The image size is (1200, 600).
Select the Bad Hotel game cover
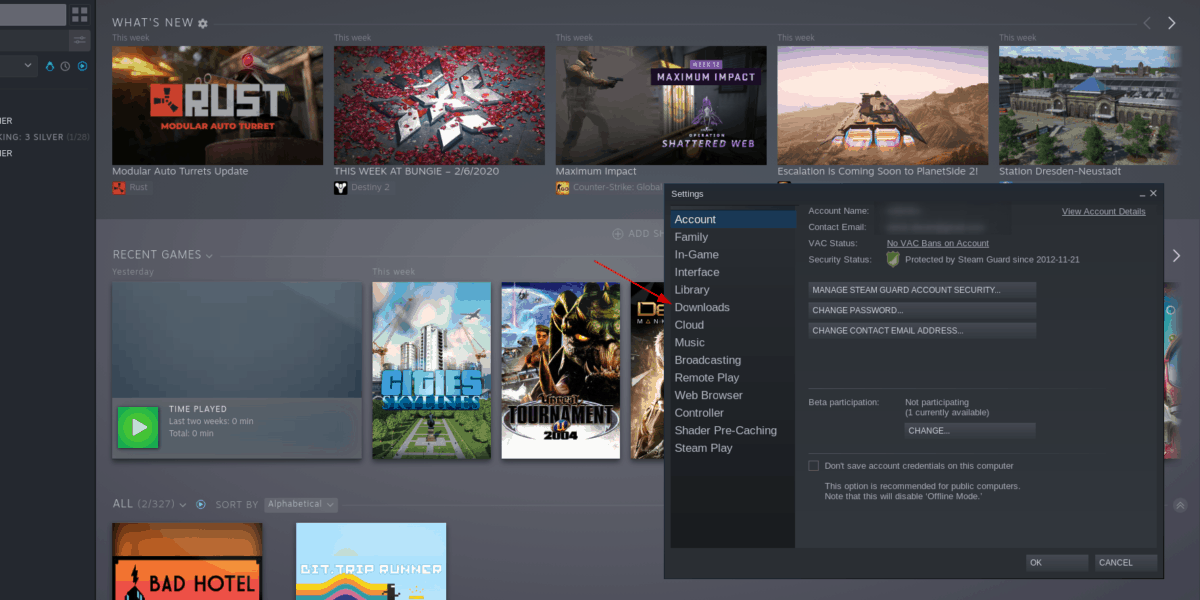(187, 561)
